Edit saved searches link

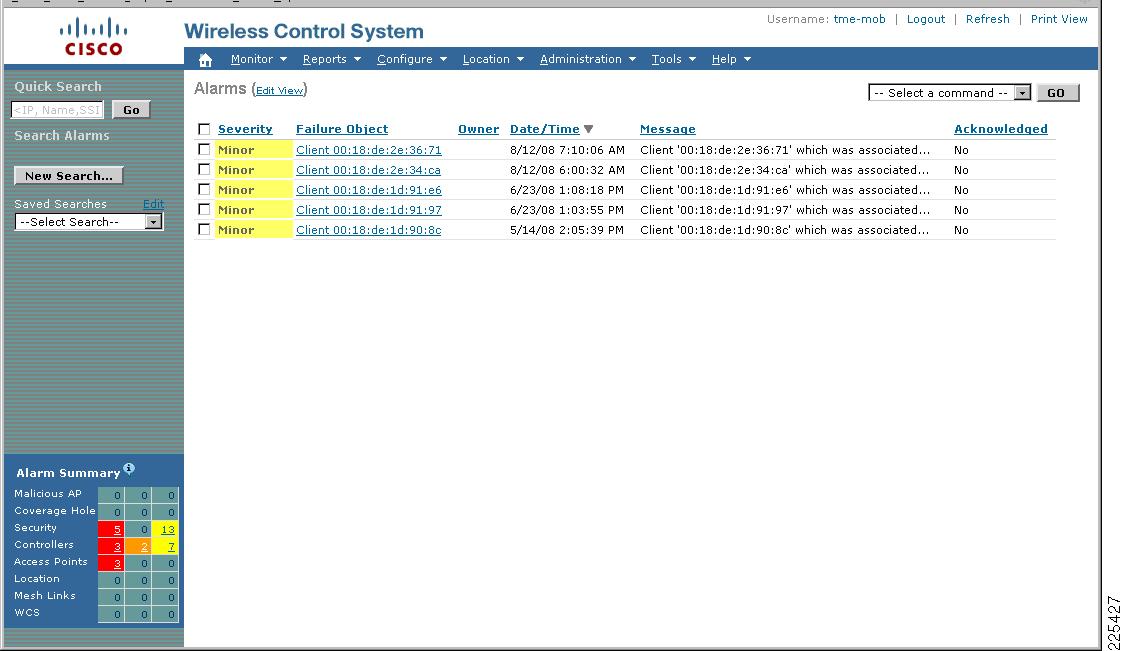click(x=153, y=204)
